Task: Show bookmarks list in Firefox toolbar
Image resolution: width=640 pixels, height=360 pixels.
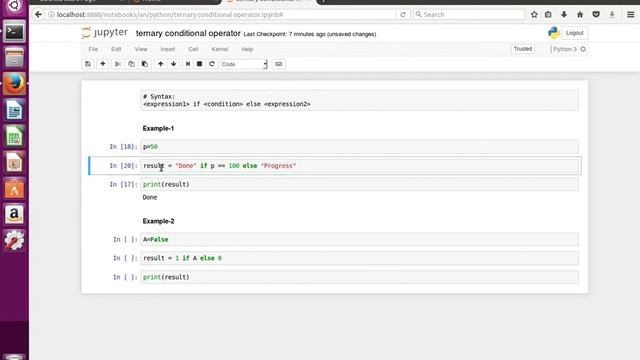Action: point(548,14)
